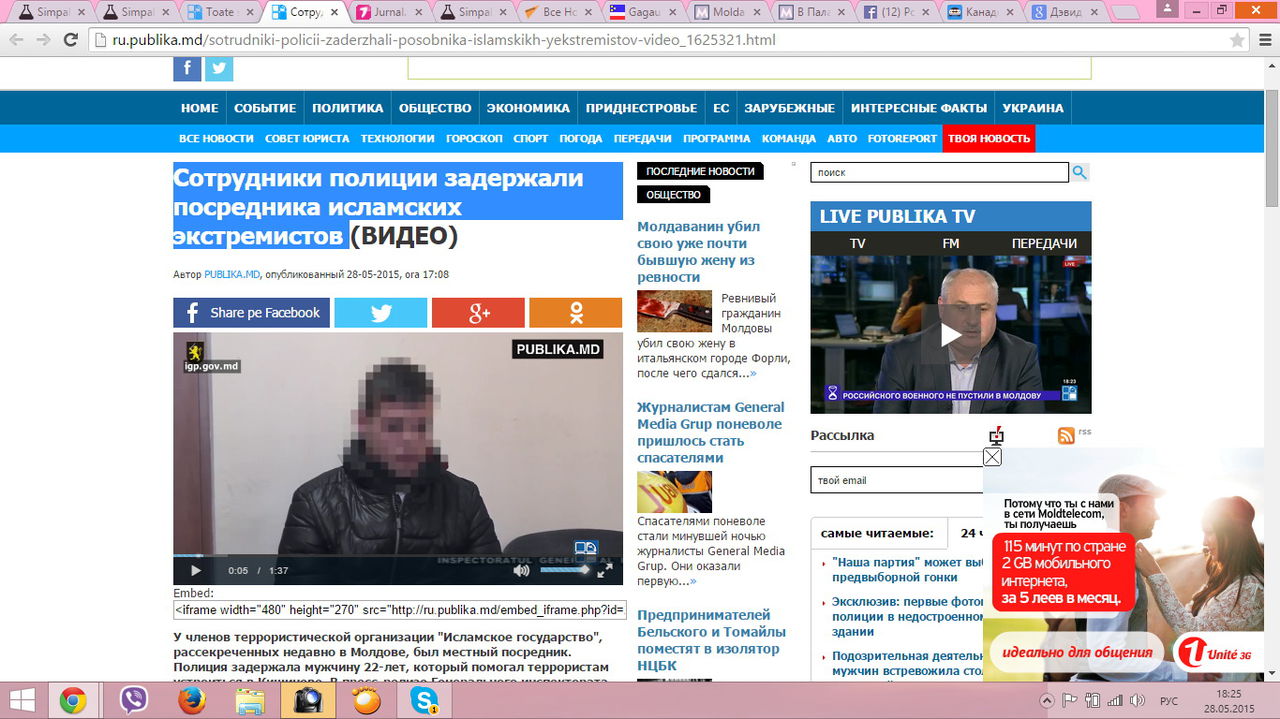
Task: Click ТВОЯ НОВОСТЬ red button
Action: (x=989, y=138)
